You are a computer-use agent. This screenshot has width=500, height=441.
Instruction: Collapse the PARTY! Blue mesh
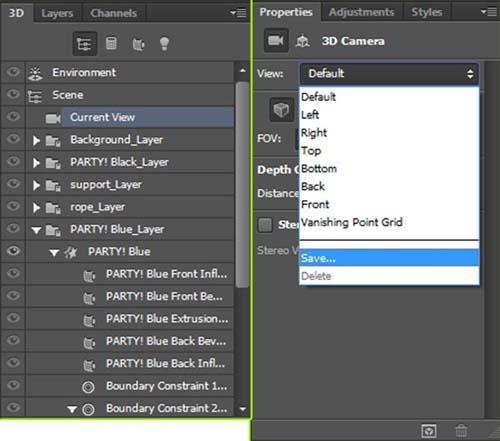click(x=54, y=253)
